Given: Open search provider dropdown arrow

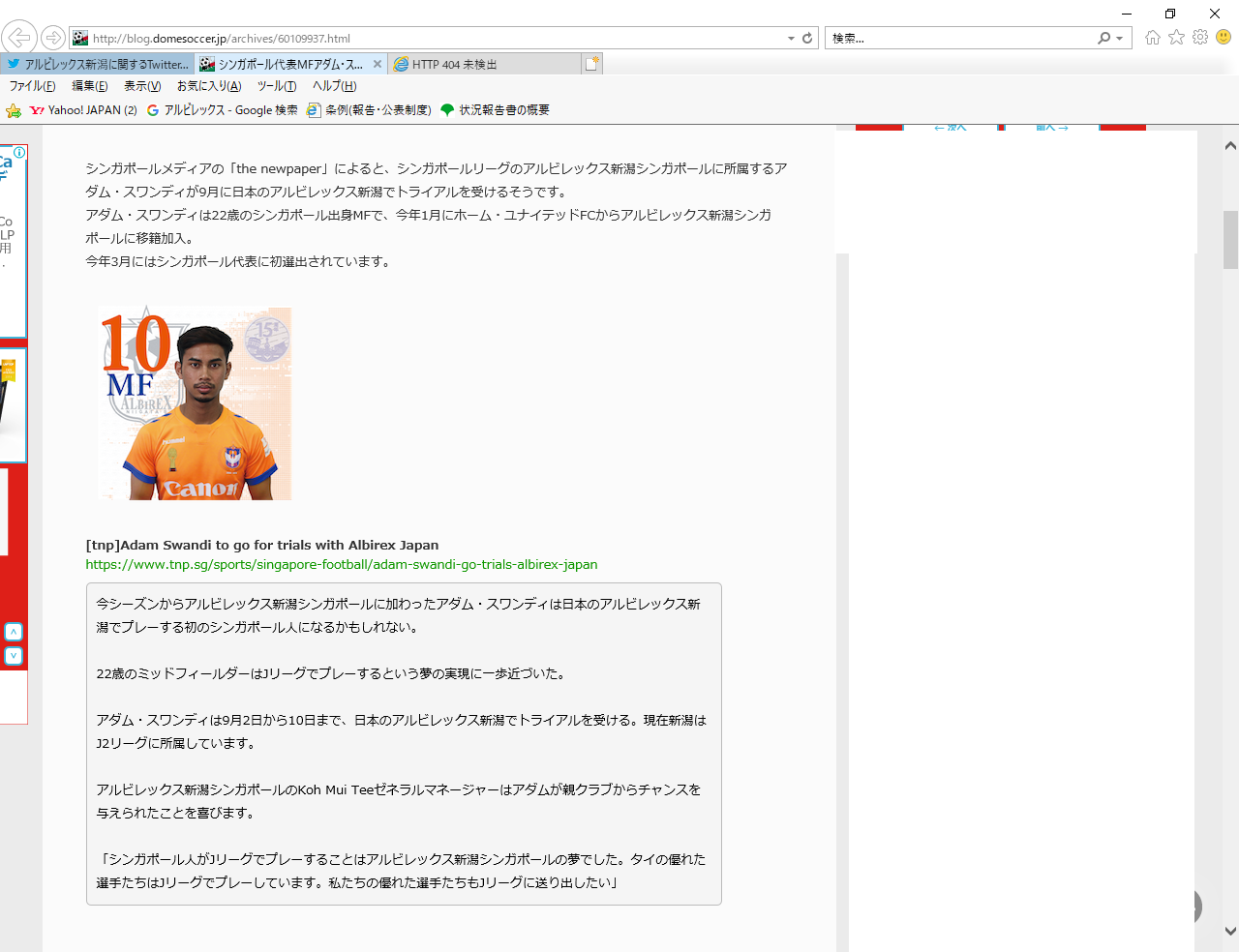Looking at the screenshot, I should point(1120,38).
